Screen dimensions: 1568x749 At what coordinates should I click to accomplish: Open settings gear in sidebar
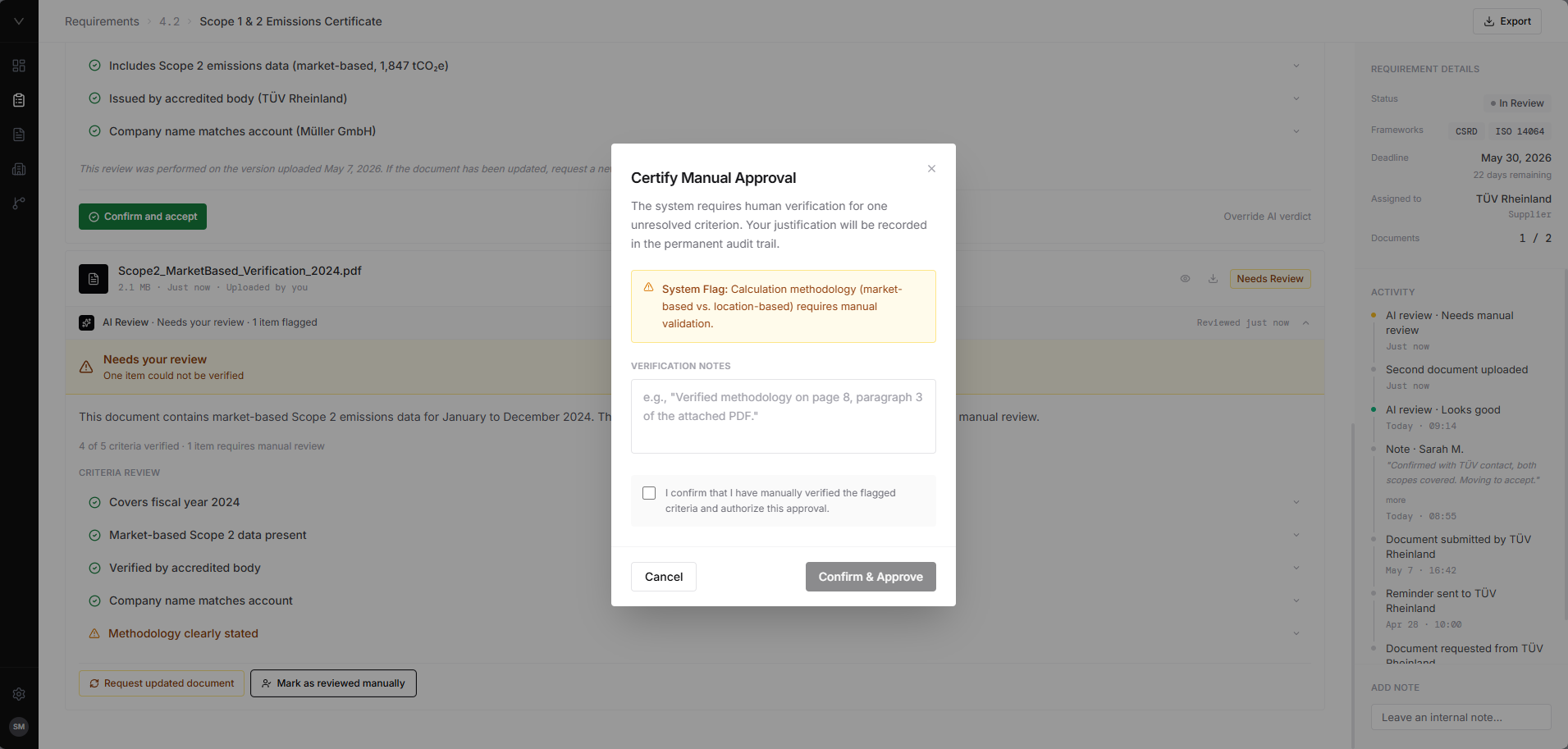[19, 694]
